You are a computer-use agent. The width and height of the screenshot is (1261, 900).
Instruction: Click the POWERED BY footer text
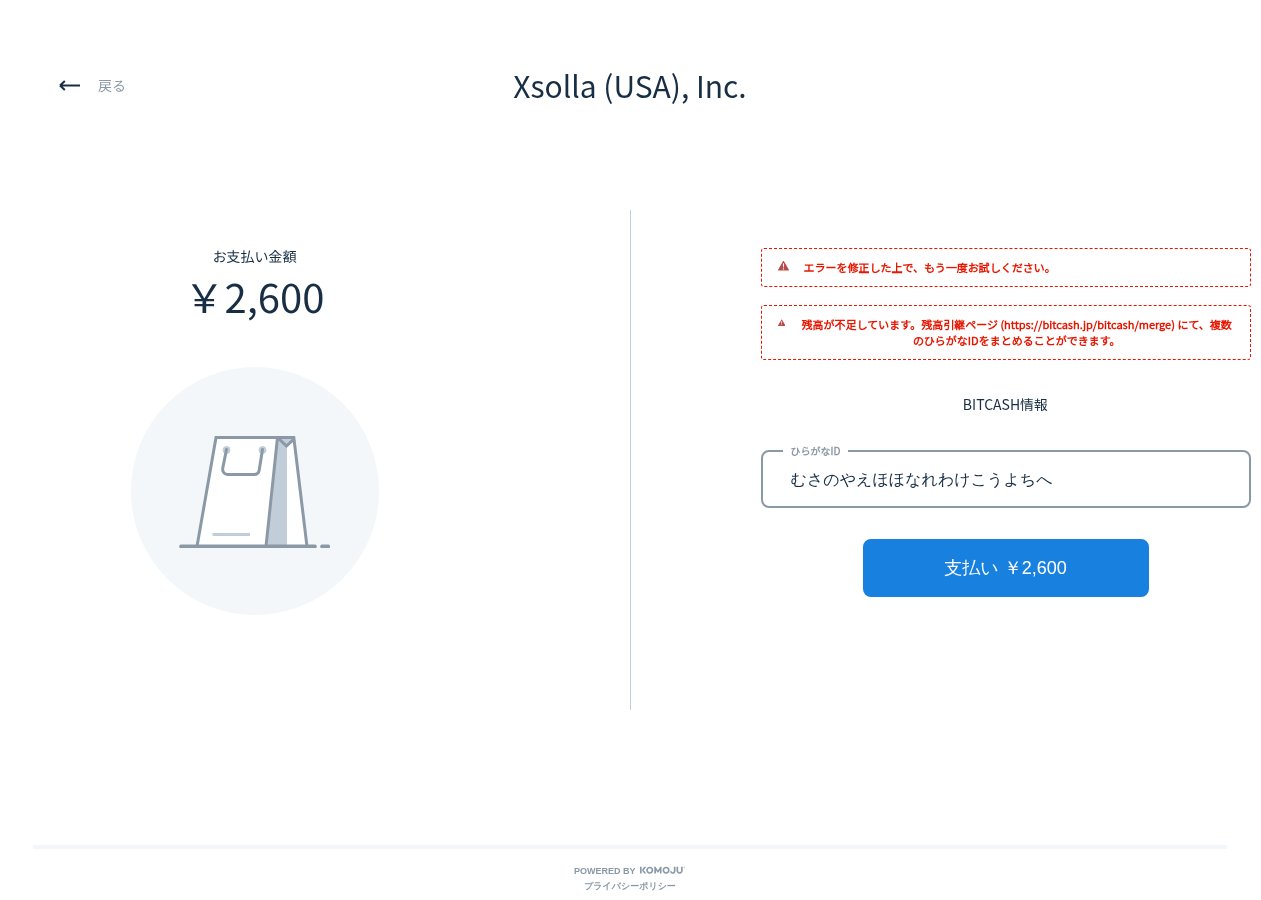[x=604, y=871]
